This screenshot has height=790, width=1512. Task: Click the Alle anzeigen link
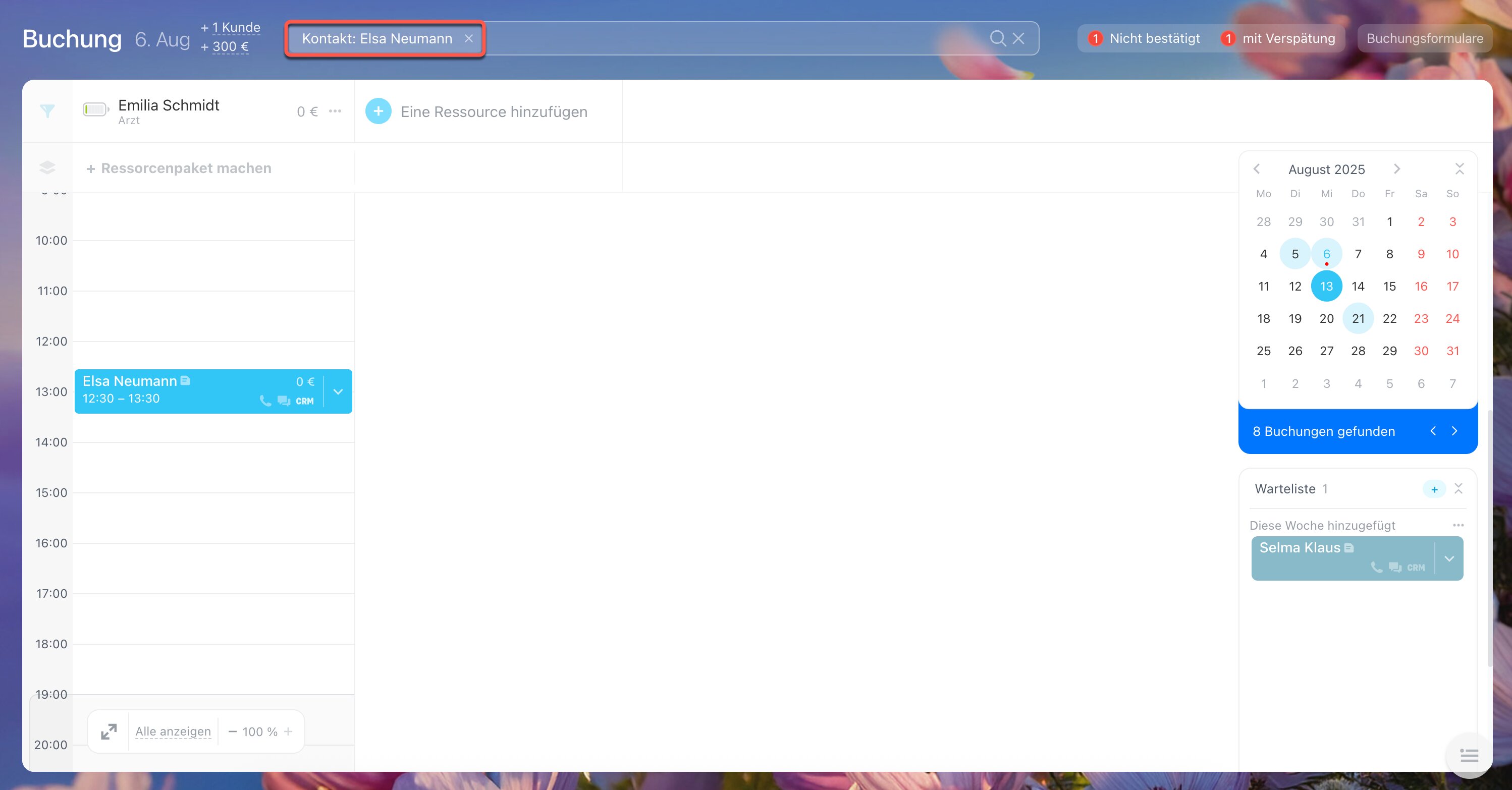(x=173, y=731)
